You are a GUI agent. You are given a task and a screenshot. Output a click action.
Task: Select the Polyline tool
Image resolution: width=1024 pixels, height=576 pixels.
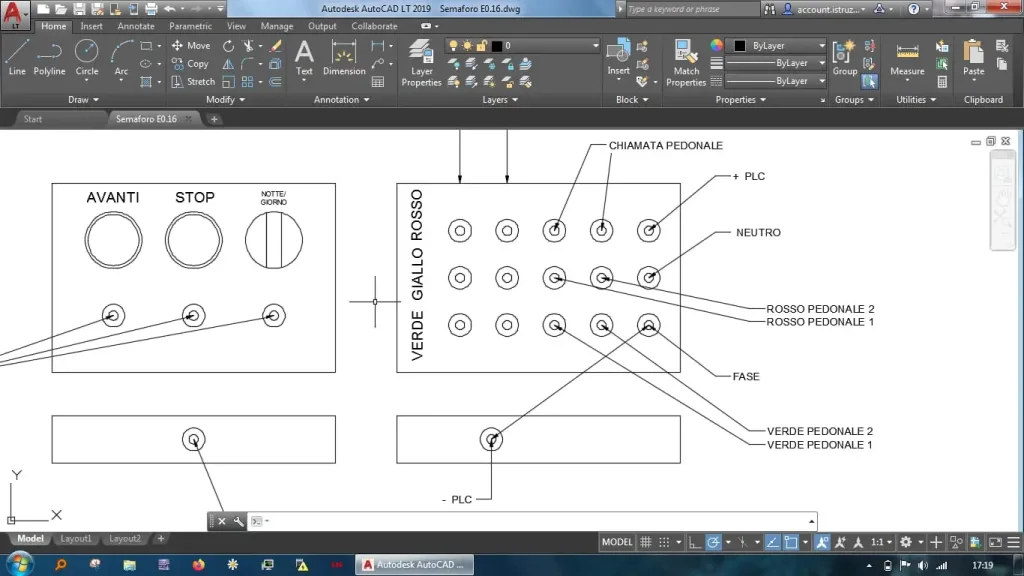coord(49,56)
